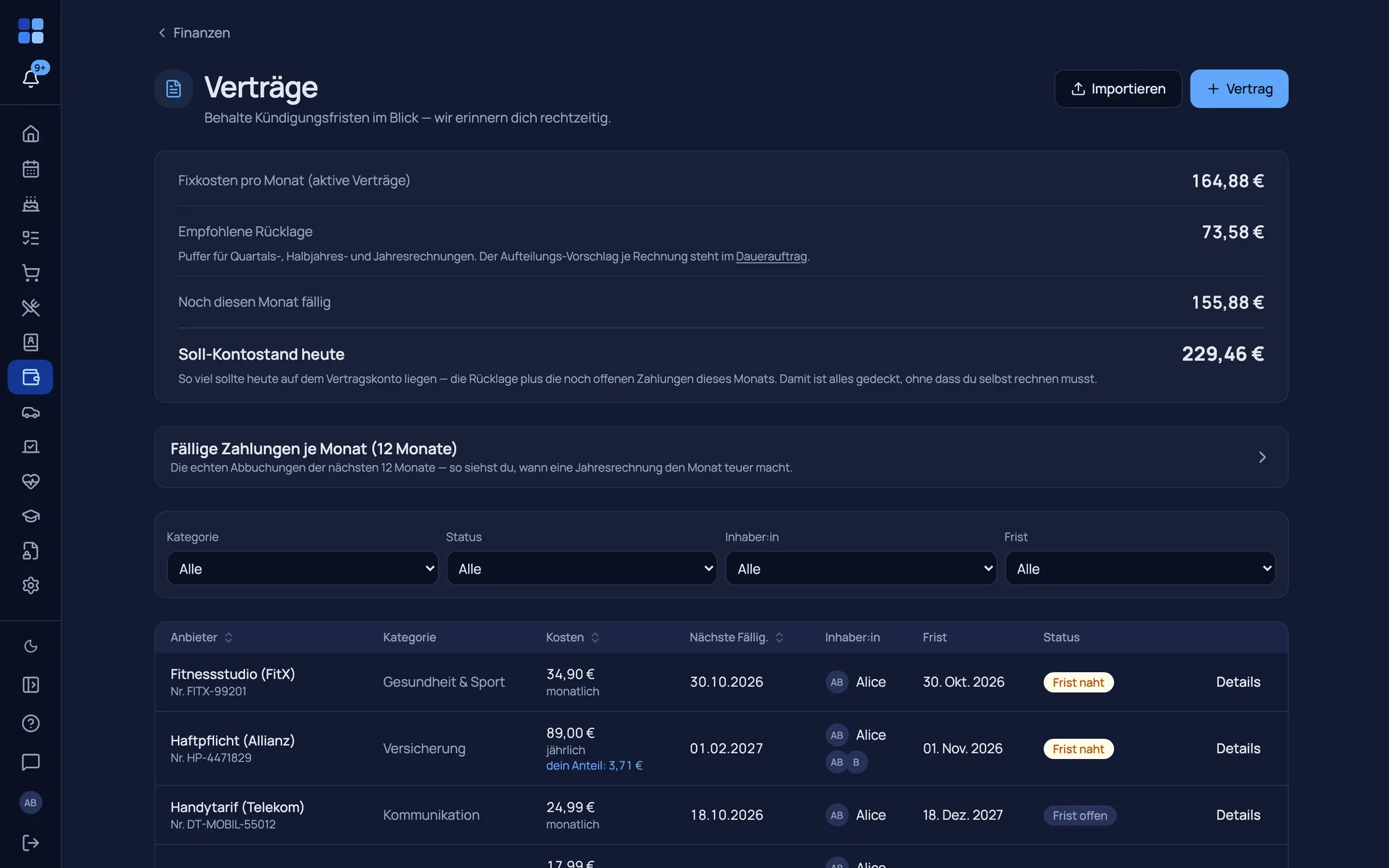The image size is (1389, 868).
Task: Open the contacts book icon in sidebar
Action: pyautogui.click(x=31, y=342)
